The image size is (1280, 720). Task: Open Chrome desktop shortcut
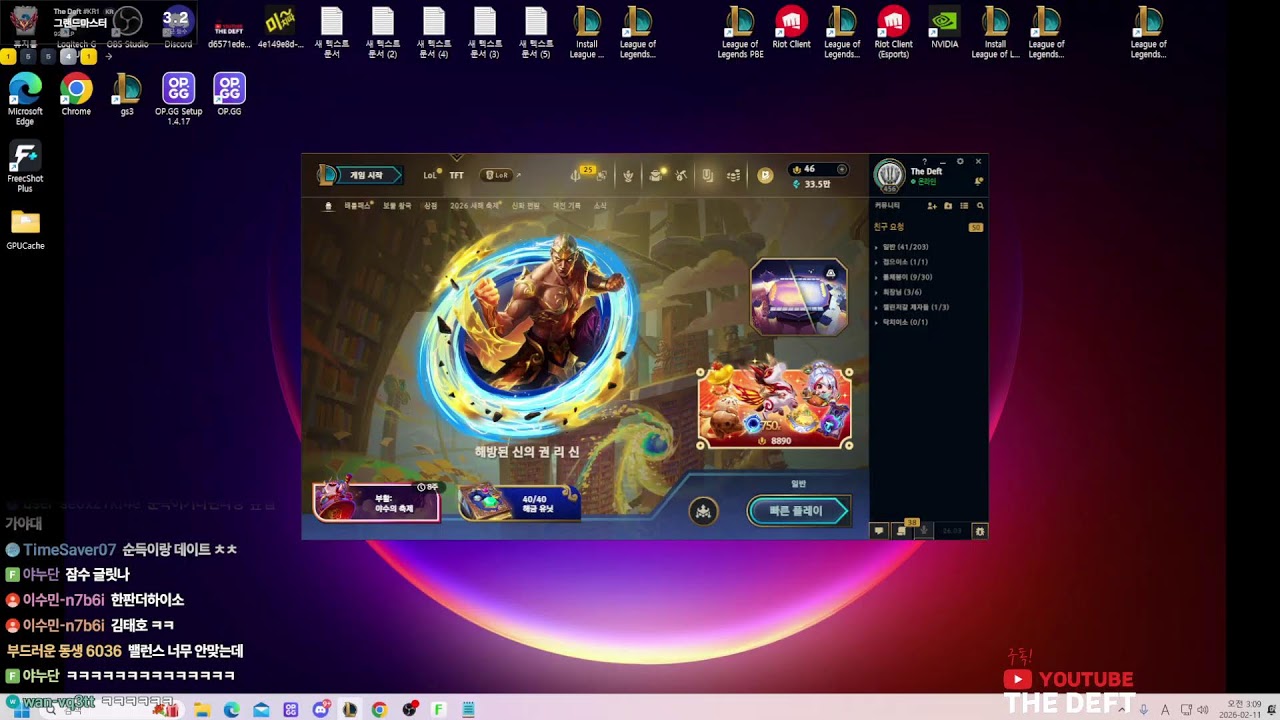click(x=76, y=95)
